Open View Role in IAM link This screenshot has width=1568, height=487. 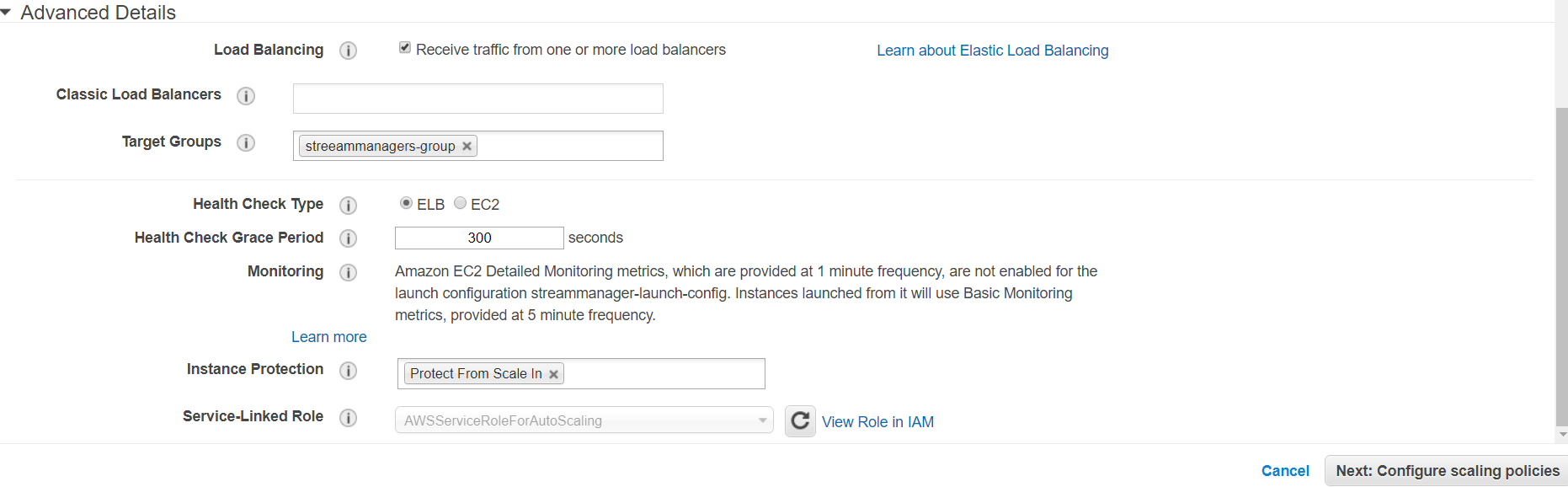(x=877, y=422)
